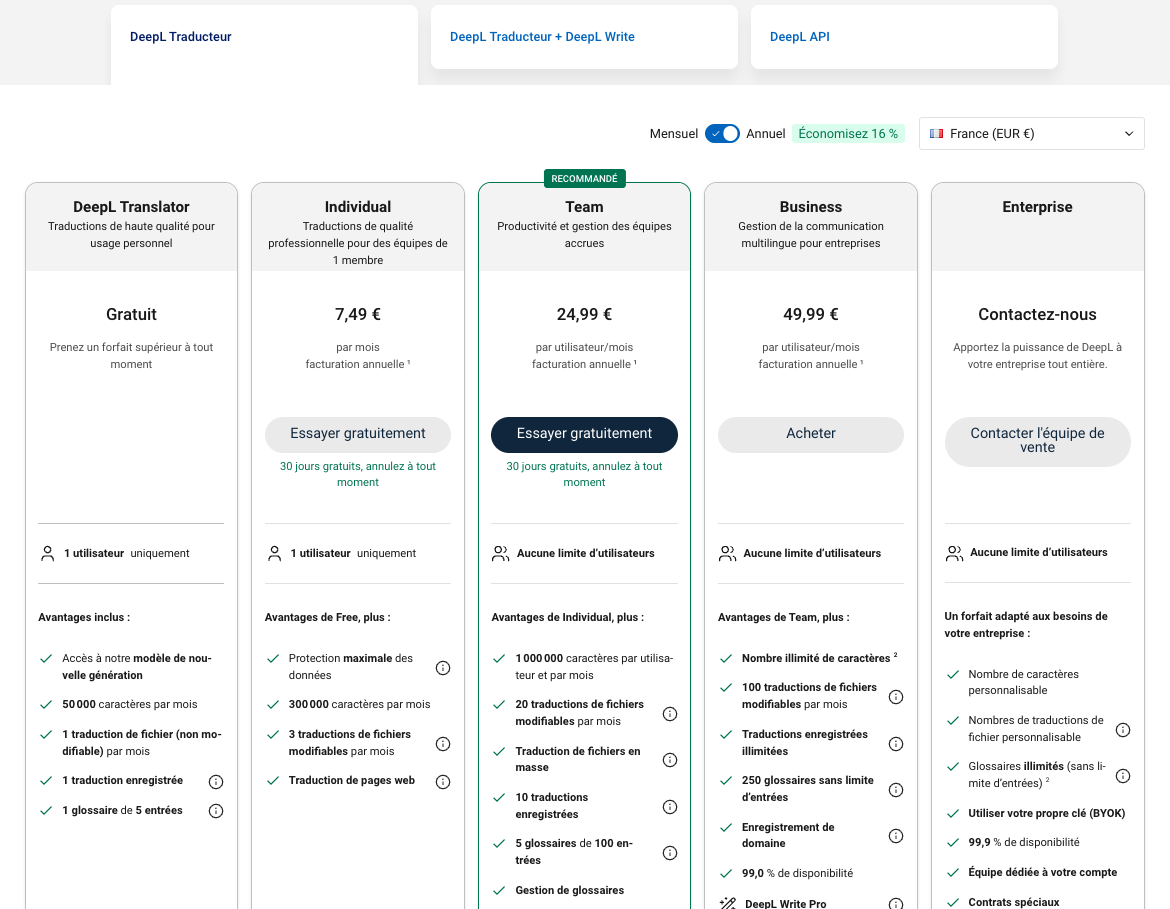Click the Mensuel label

674,134
